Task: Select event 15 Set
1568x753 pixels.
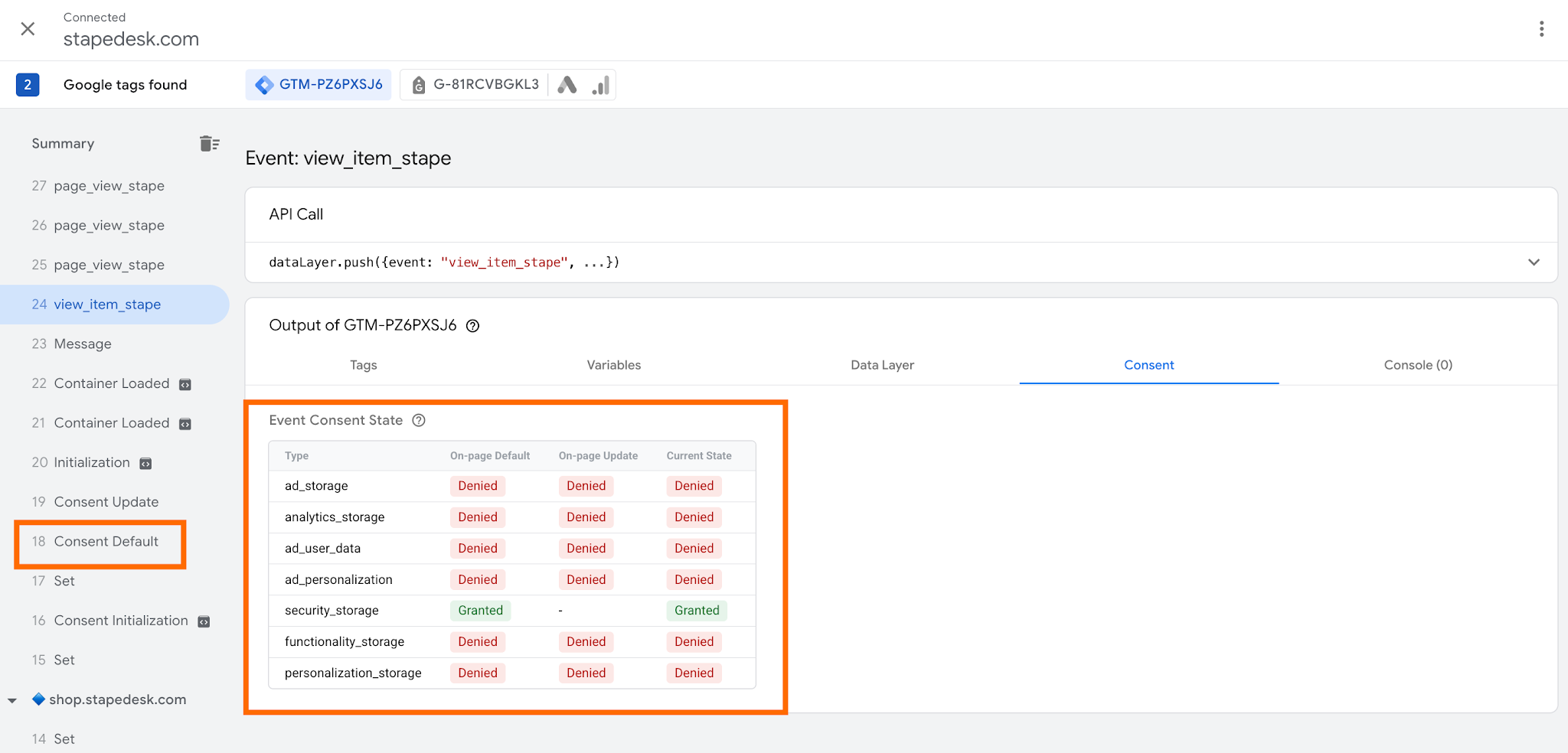Action: point(53,660)
